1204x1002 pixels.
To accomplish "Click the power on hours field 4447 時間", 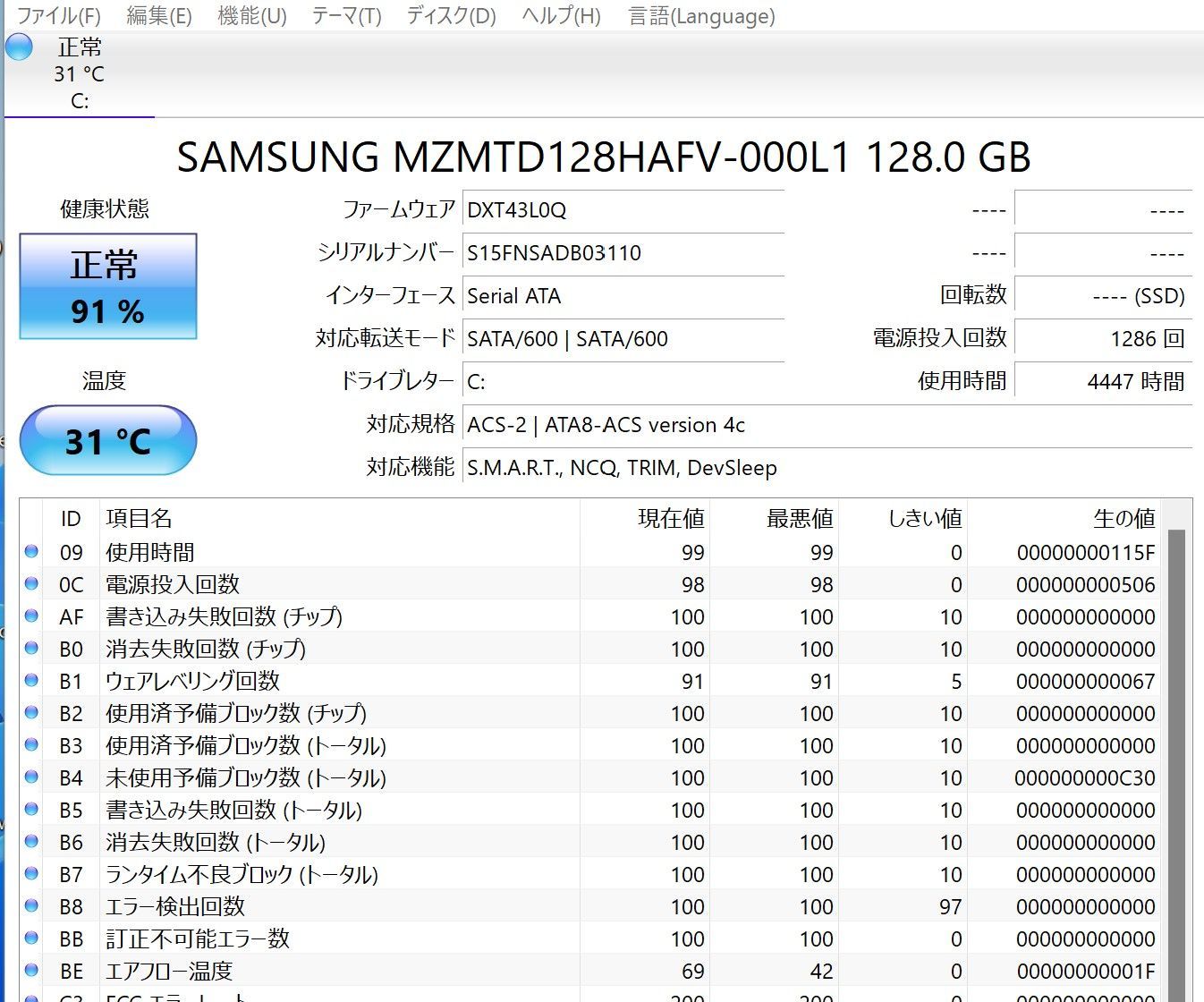I will (x=1104, y=382).
